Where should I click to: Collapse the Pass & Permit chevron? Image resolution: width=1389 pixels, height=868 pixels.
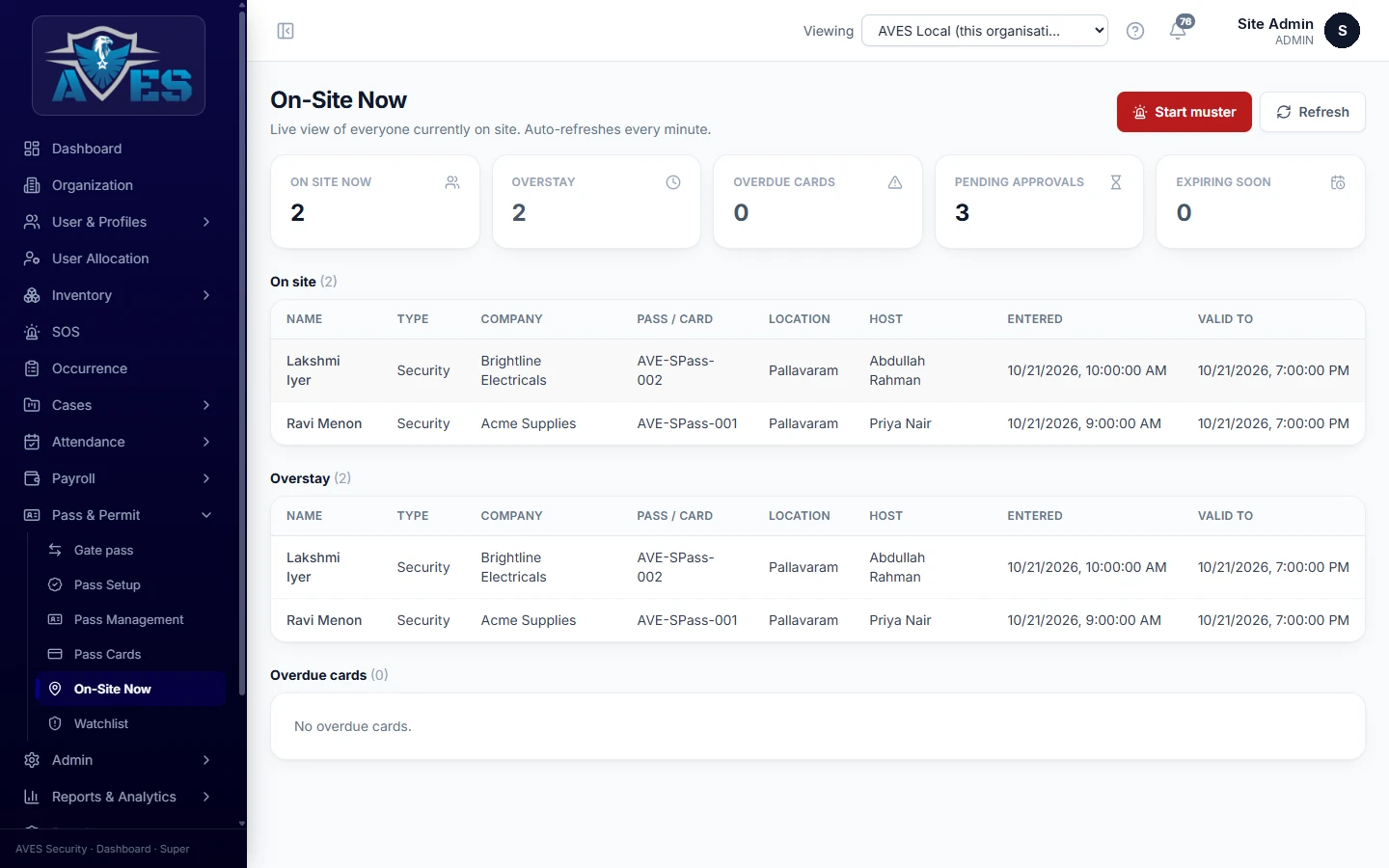206,515
